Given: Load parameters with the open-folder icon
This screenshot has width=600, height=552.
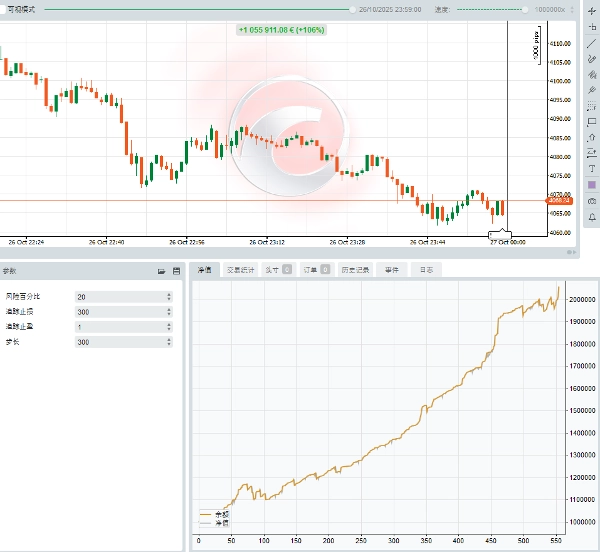Looking at the screenshot, I should [161, 271].
